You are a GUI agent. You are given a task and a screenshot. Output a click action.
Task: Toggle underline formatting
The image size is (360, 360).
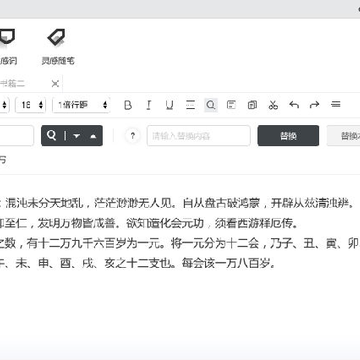click(170, 105)
